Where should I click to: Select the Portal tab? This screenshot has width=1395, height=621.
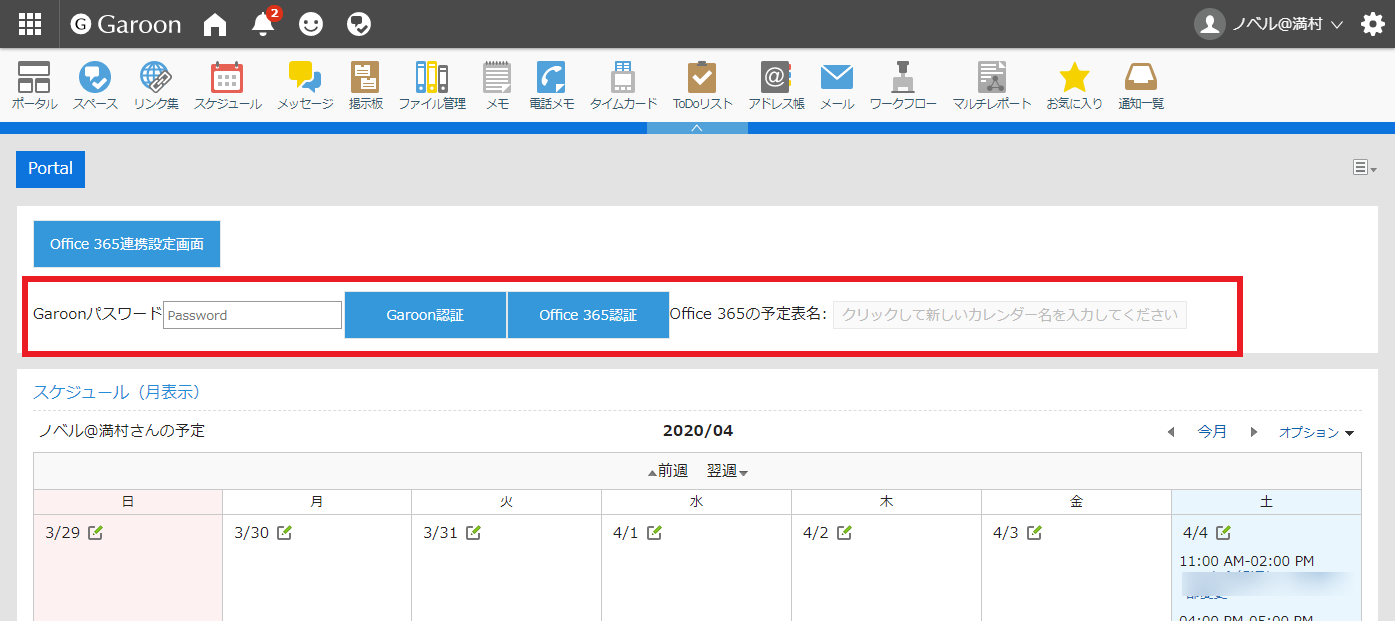pos(50,169)
